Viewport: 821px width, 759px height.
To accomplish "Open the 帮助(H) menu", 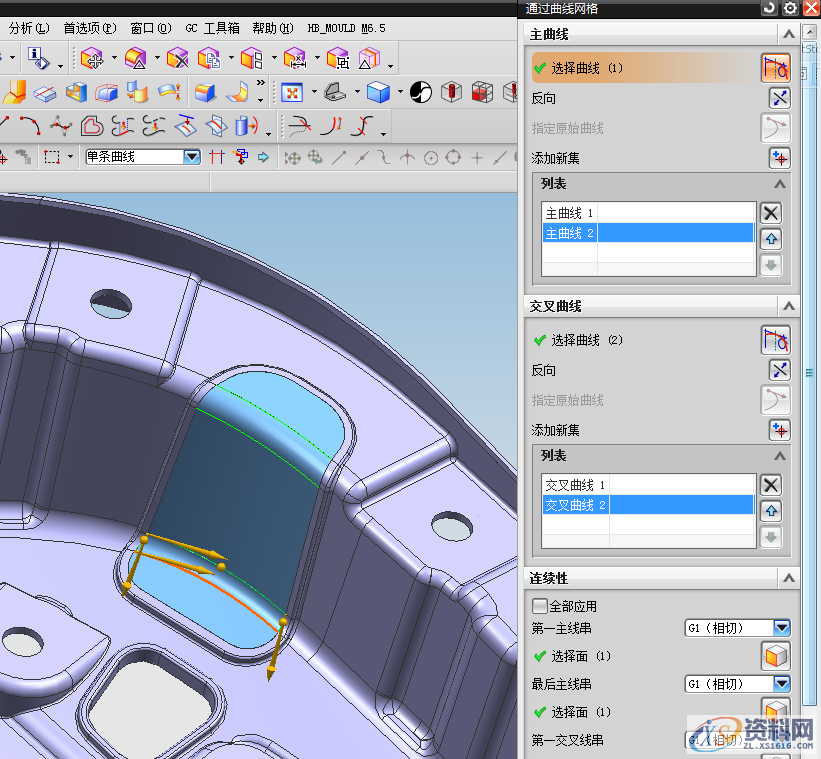I will point(272,28).
